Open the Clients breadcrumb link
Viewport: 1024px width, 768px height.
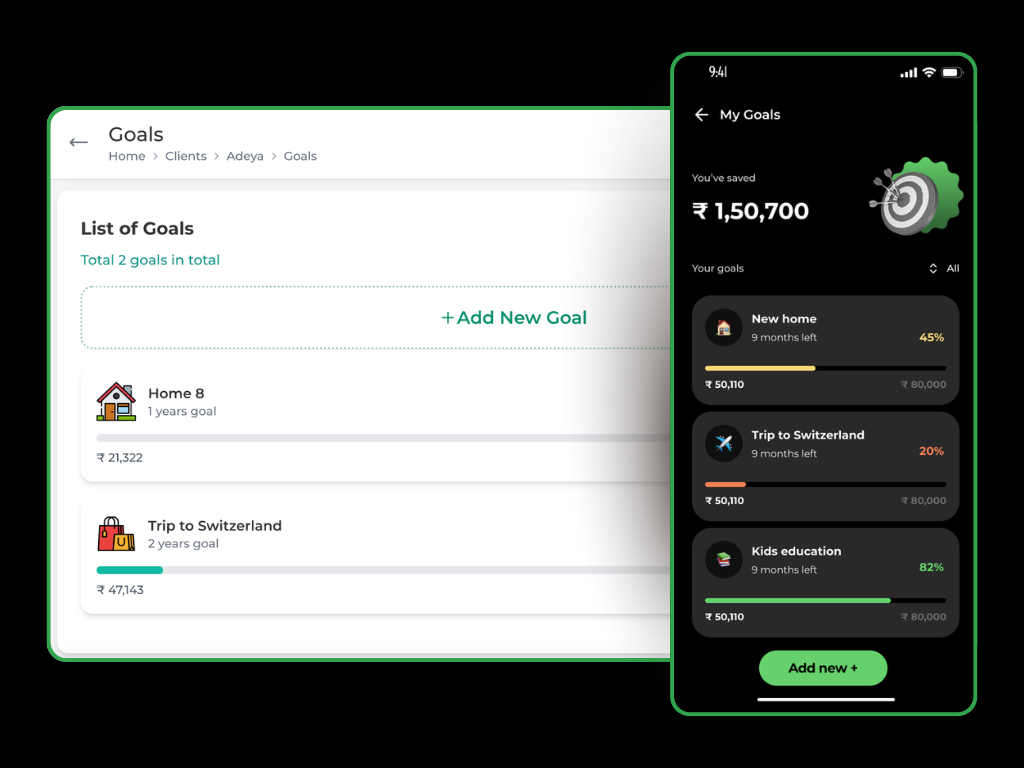pyautogui.click(x=185, y=156)
